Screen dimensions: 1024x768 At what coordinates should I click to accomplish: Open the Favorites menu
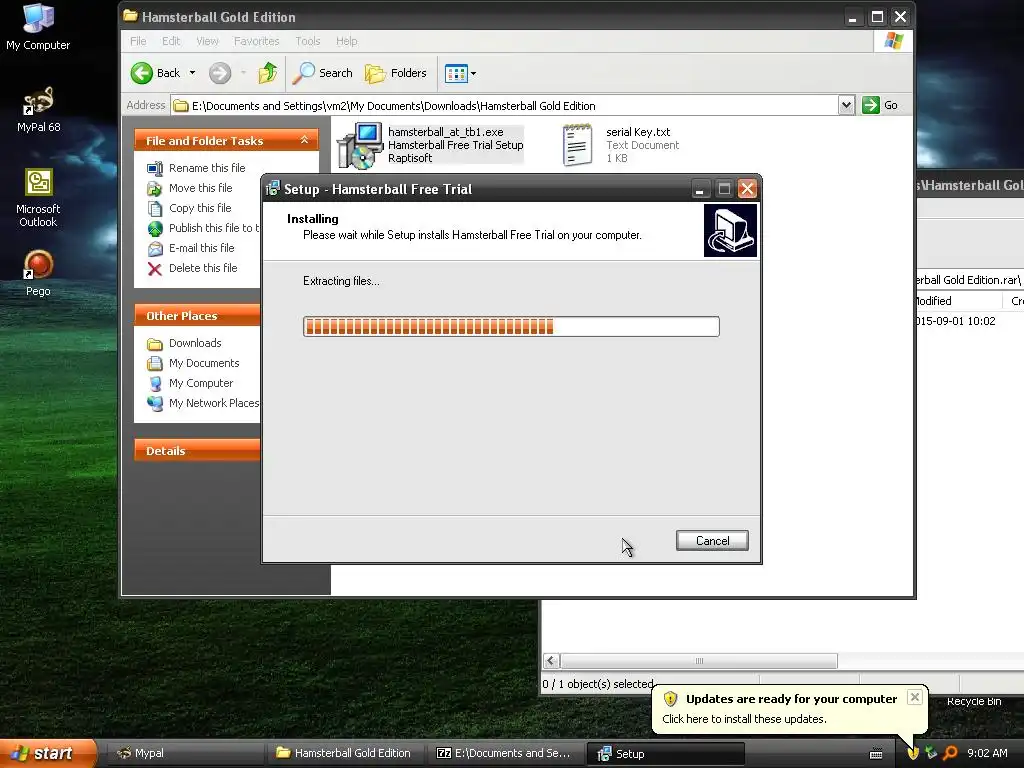point(257,41)
